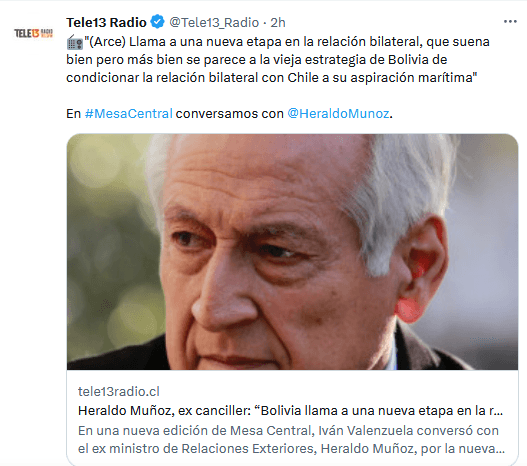Image resolution: width=527 pixels, height=466 pixels.
Task: Click the radio emoji before the quote
Action: (x=75, y=42)
